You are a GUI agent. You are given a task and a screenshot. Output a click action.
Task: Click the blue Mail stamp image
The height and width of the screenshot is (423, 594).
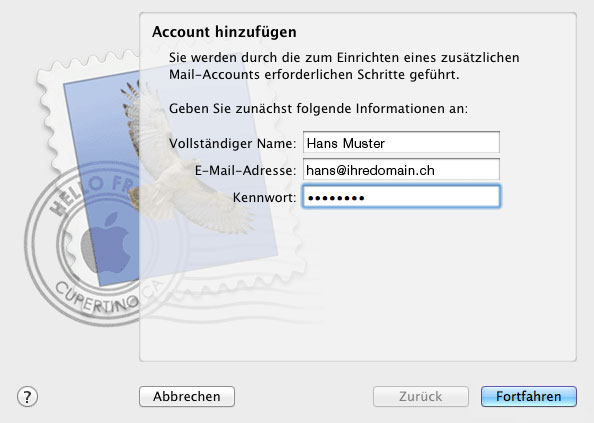(x=170, y=170)
